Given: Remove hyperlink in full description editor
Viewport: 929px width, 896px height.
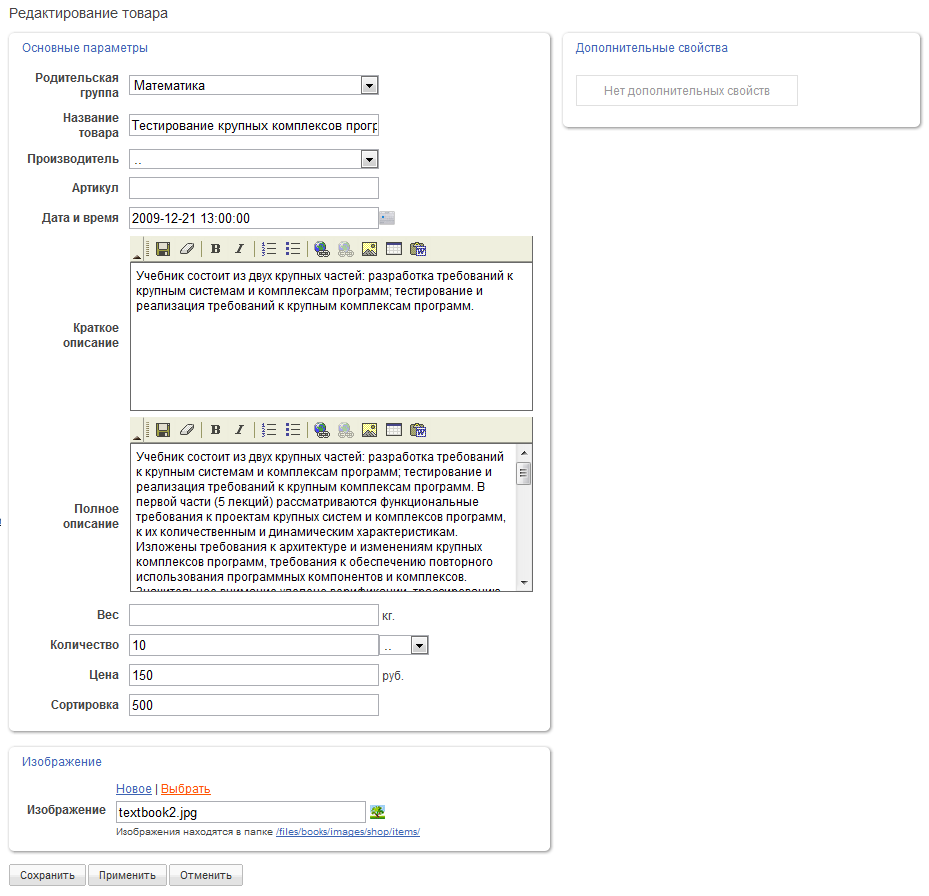Looking at the screenshot, I should click(345, 430).
